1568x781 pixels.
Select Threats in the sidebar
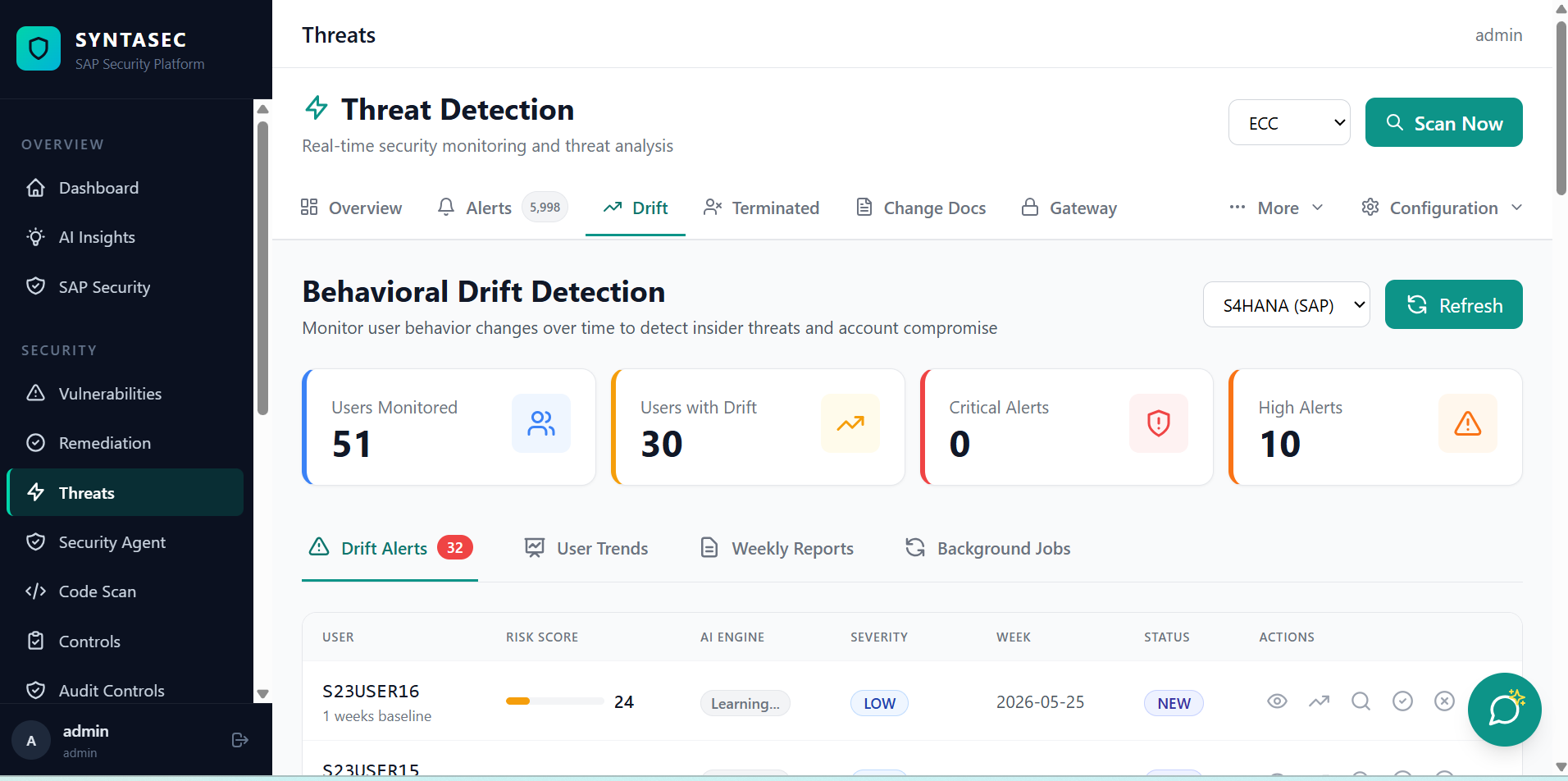125,492
